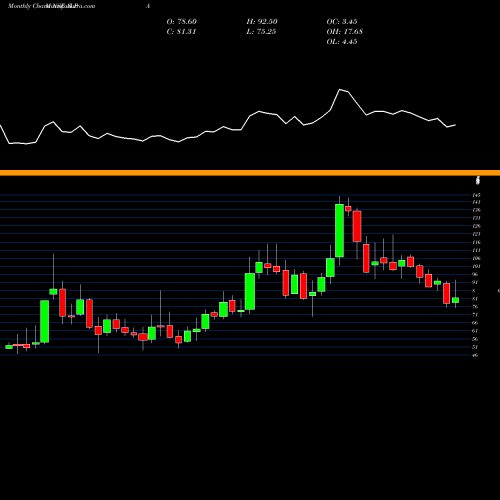
Task: Click the OC: 3.45 value
Action: (342, 22)
